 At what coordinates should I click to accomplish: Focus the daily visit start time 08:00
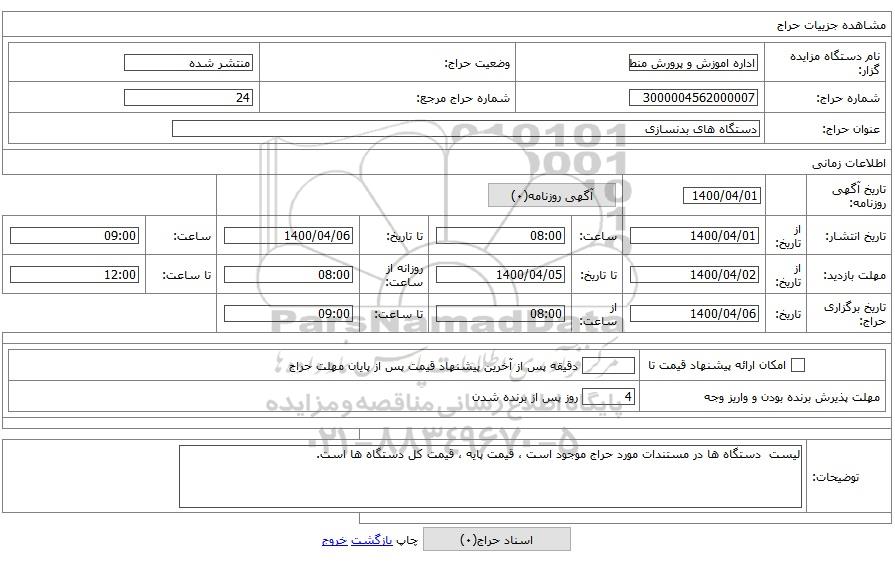[288, 275]
